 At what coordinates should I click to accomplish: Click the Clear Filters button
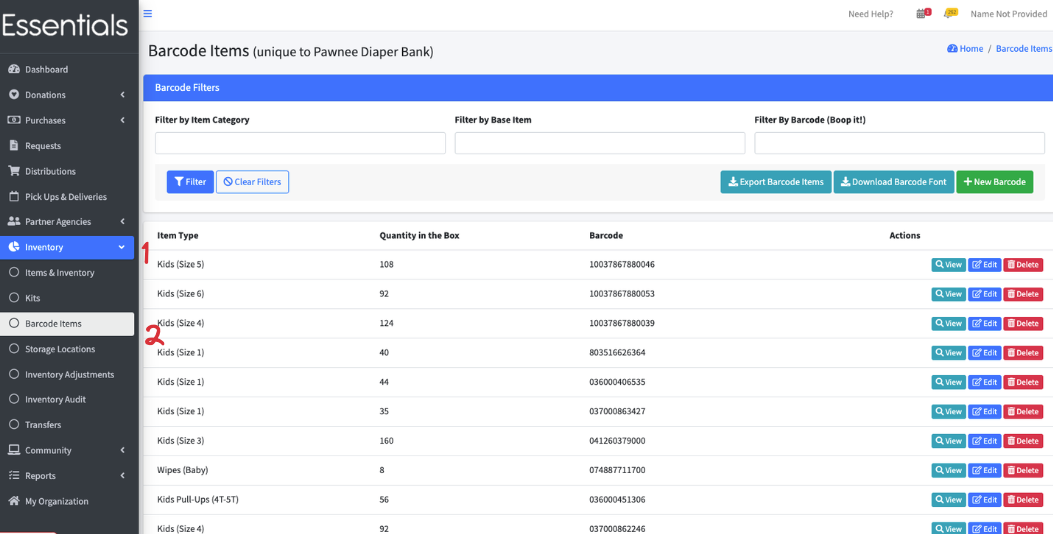tap(253, 182)
